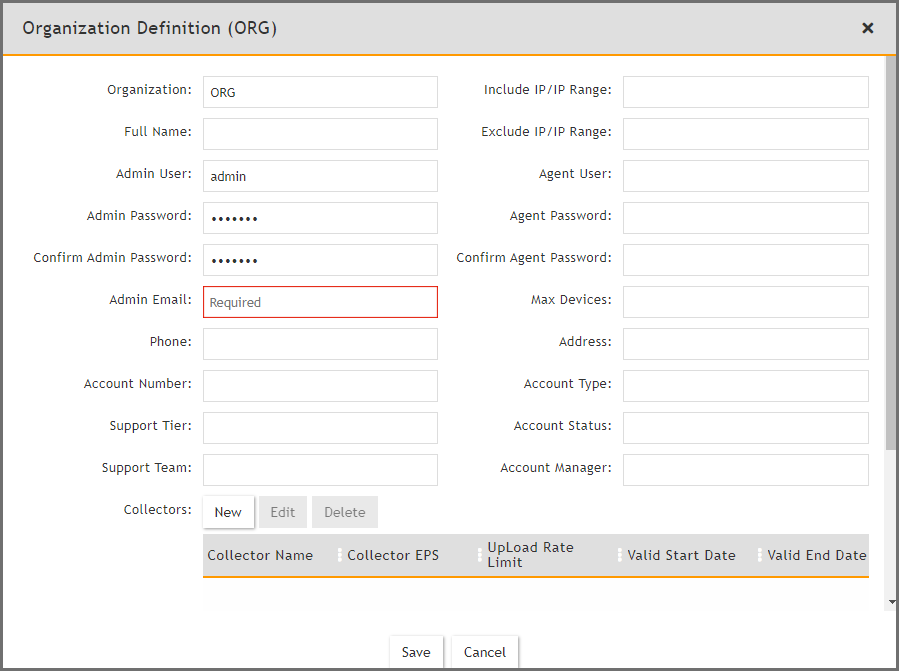Click the Exclude IP/IP Range field
The width and height of the screenshot is (899, 671).
pos(745,134)
